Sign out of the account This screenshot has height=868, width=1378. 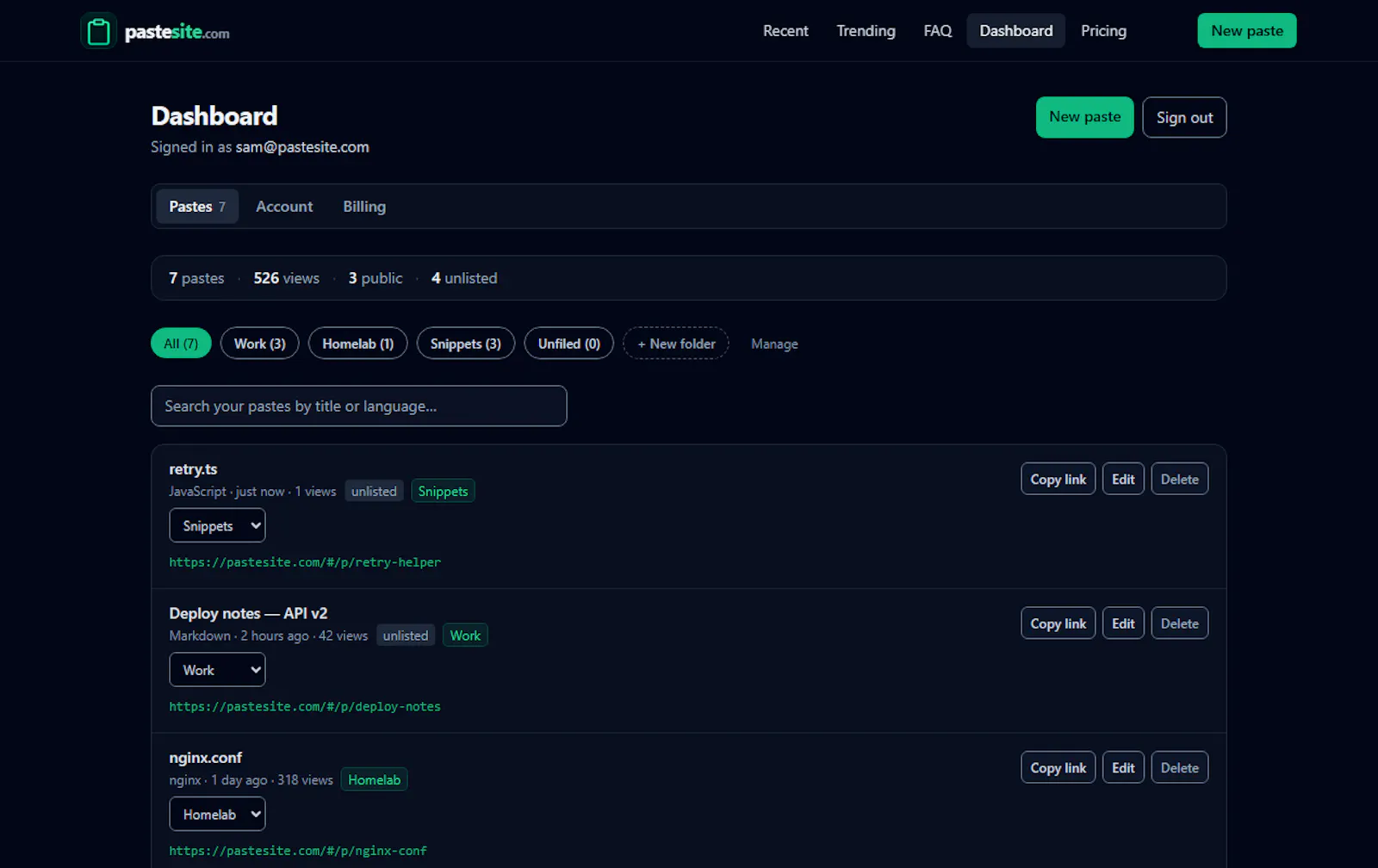point(1184,117)
